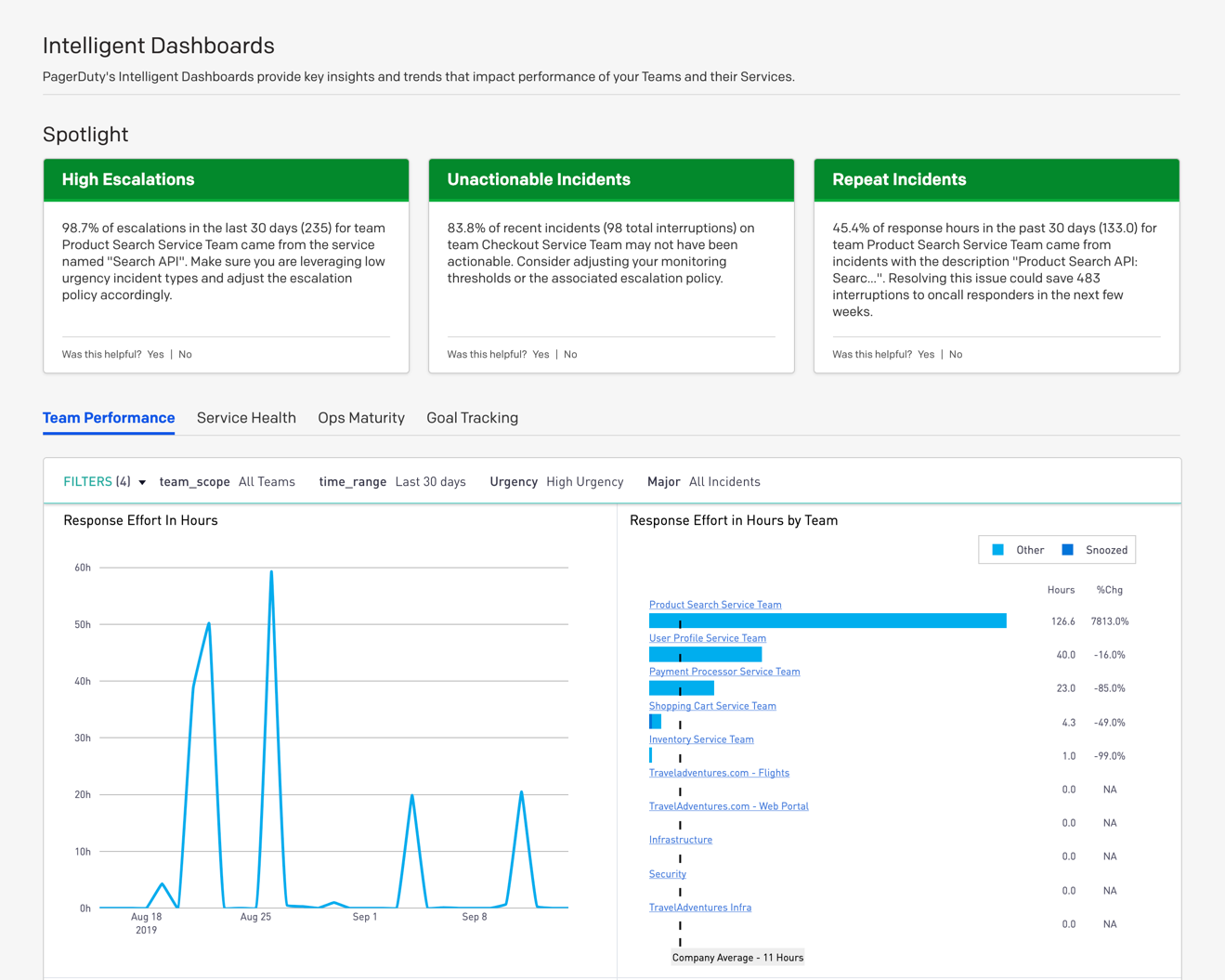Open the Shopping Cart Service Team link
1225x980 pixels.
pyautogui.click(x=711, y=706)
